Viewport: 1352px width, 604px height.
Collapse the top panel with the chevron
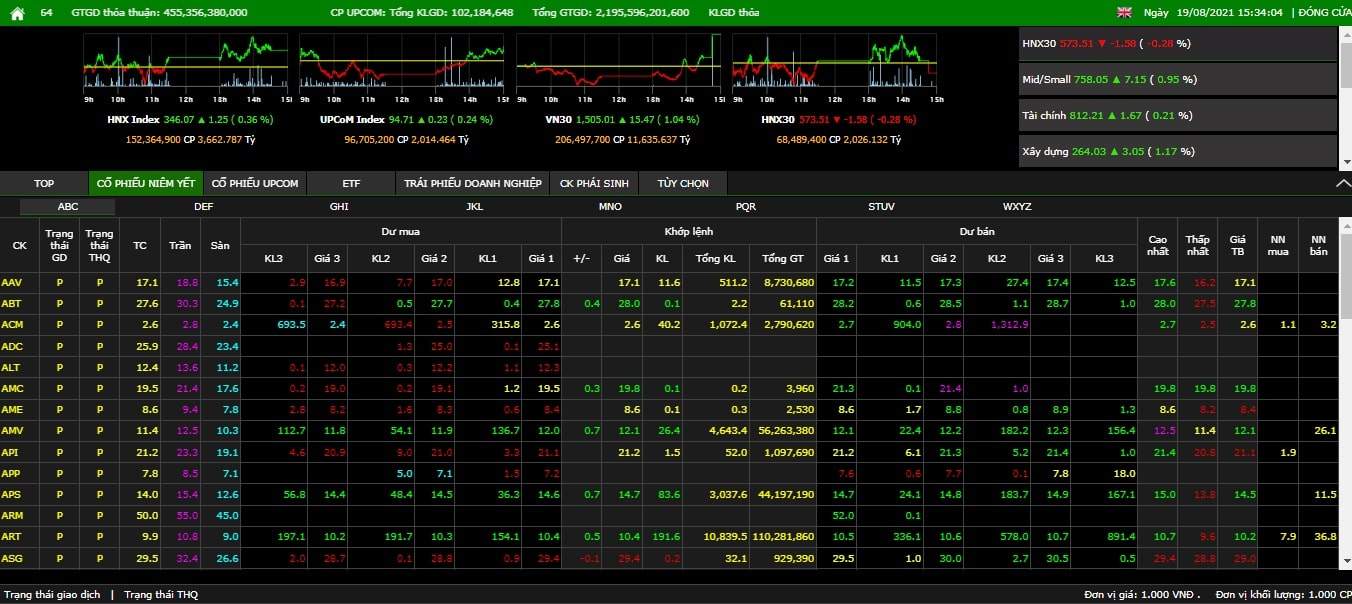coord(1342,184)
